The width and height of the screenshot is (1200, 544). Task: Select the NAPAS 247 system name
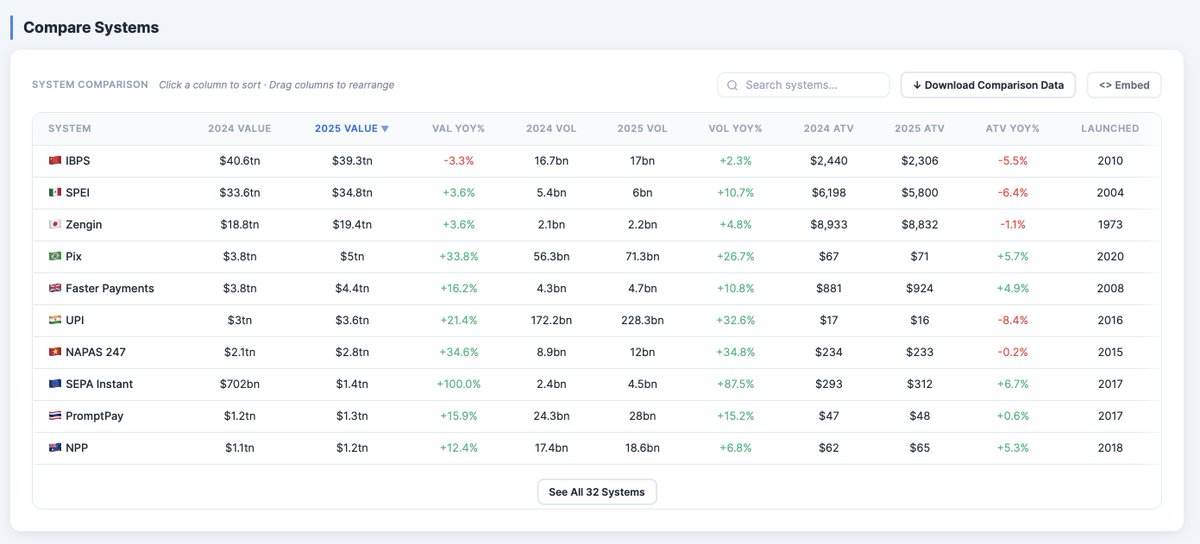(x=96, y=353)
